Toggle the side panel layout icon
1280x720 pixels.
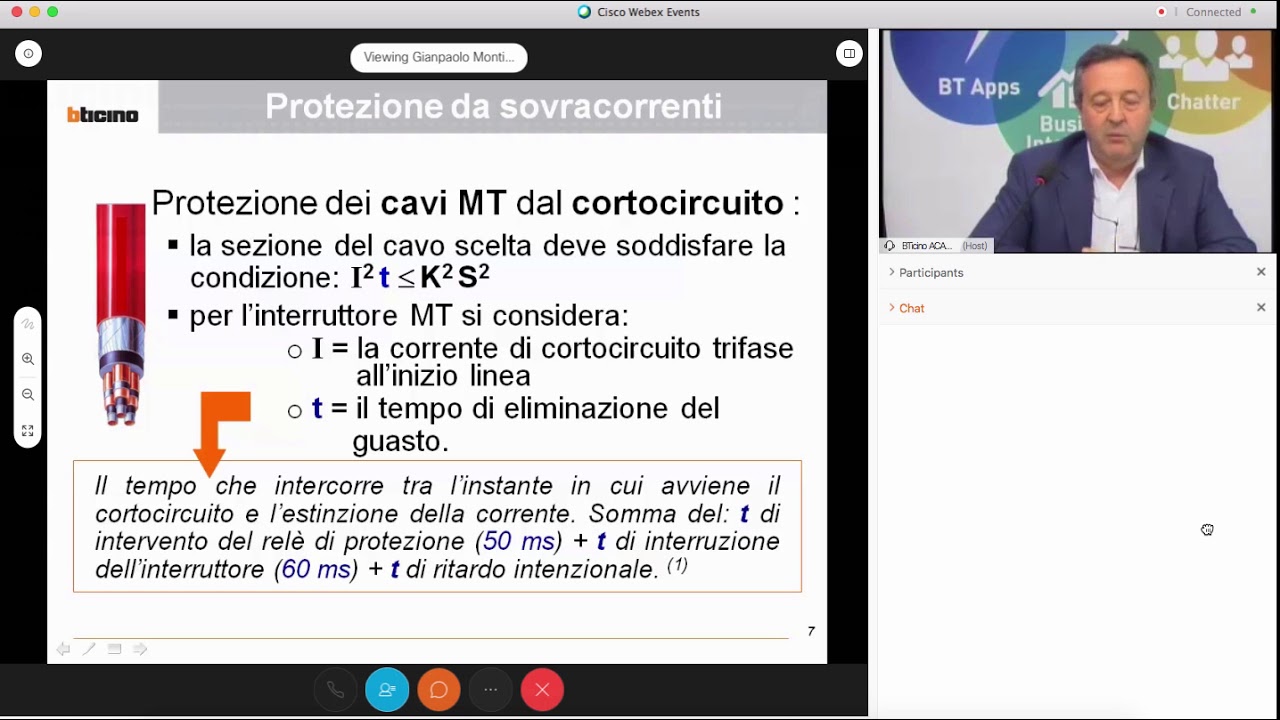849,54
